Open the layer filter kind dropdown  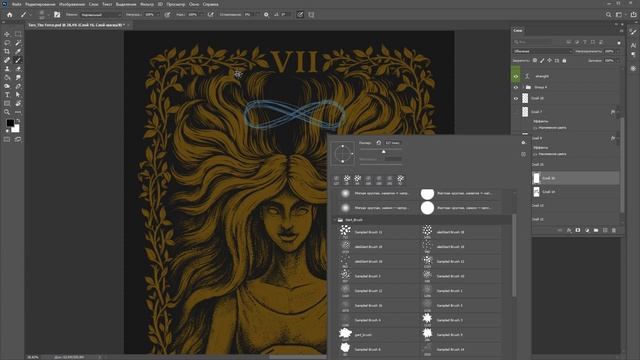[x=533, y=42]
